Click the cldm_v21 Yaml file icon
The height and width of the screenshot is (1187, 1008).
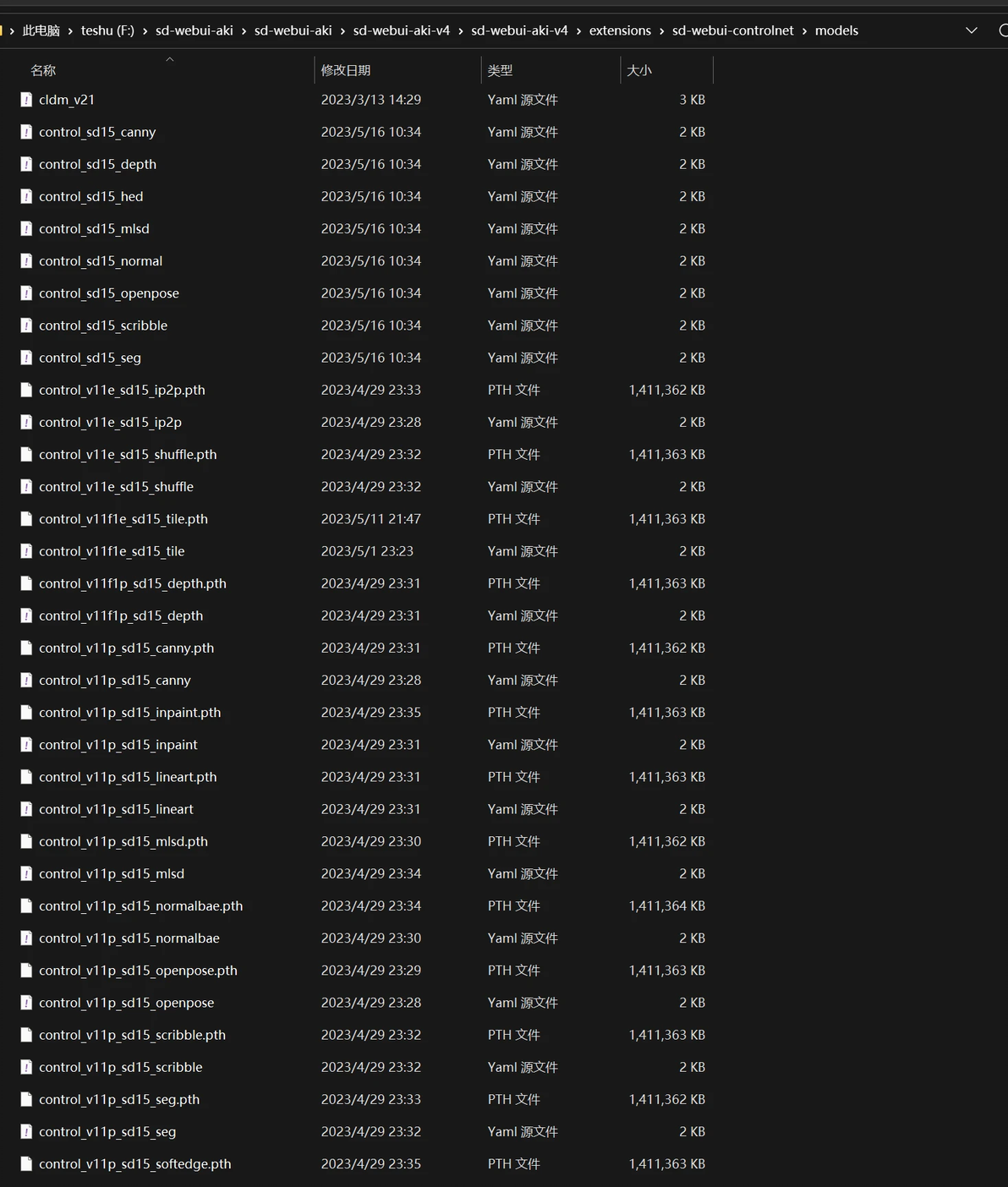coord(26,100)
